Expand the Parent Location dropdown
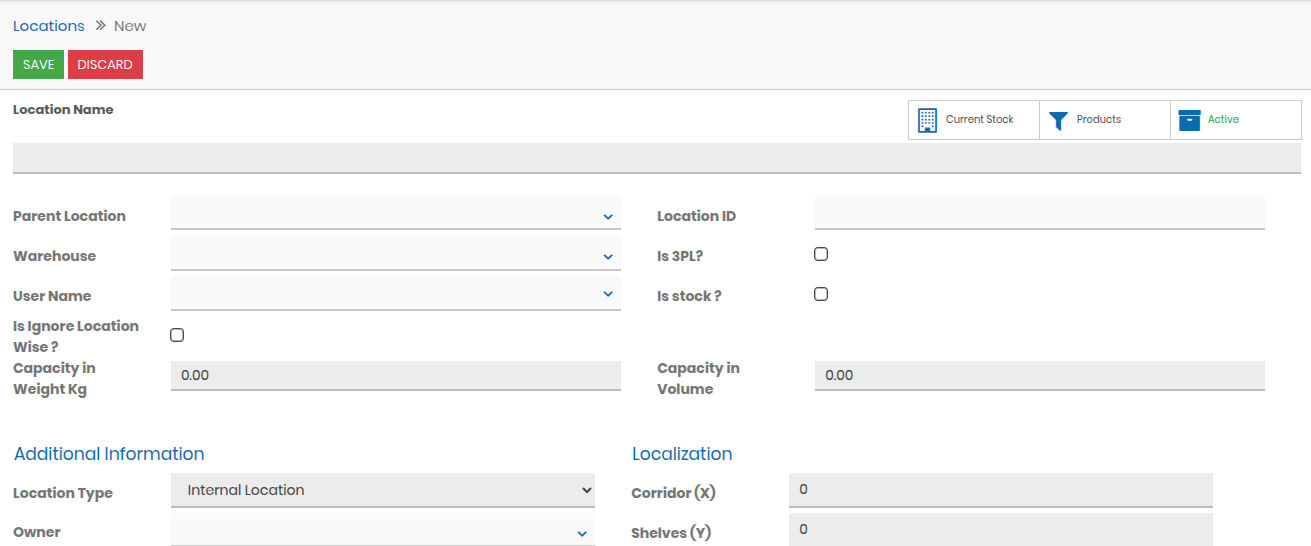Image resolution: width=1311 pixels, height=546 pixels. 395,215
